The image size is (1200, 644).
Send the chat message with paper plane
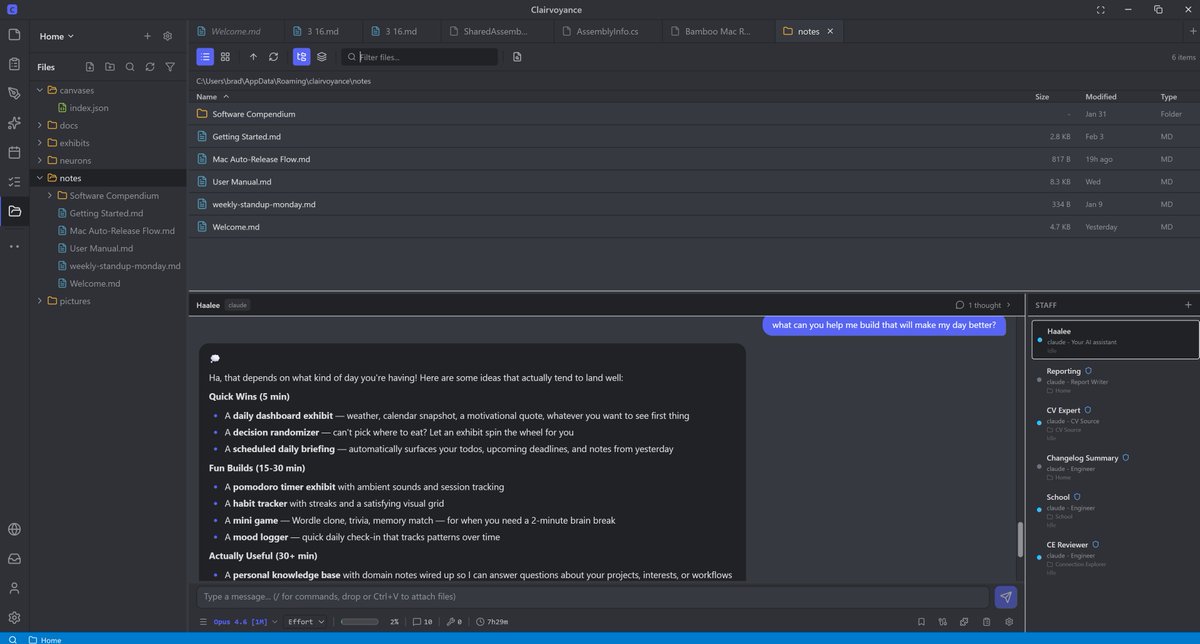click(x=1006, y=597)
